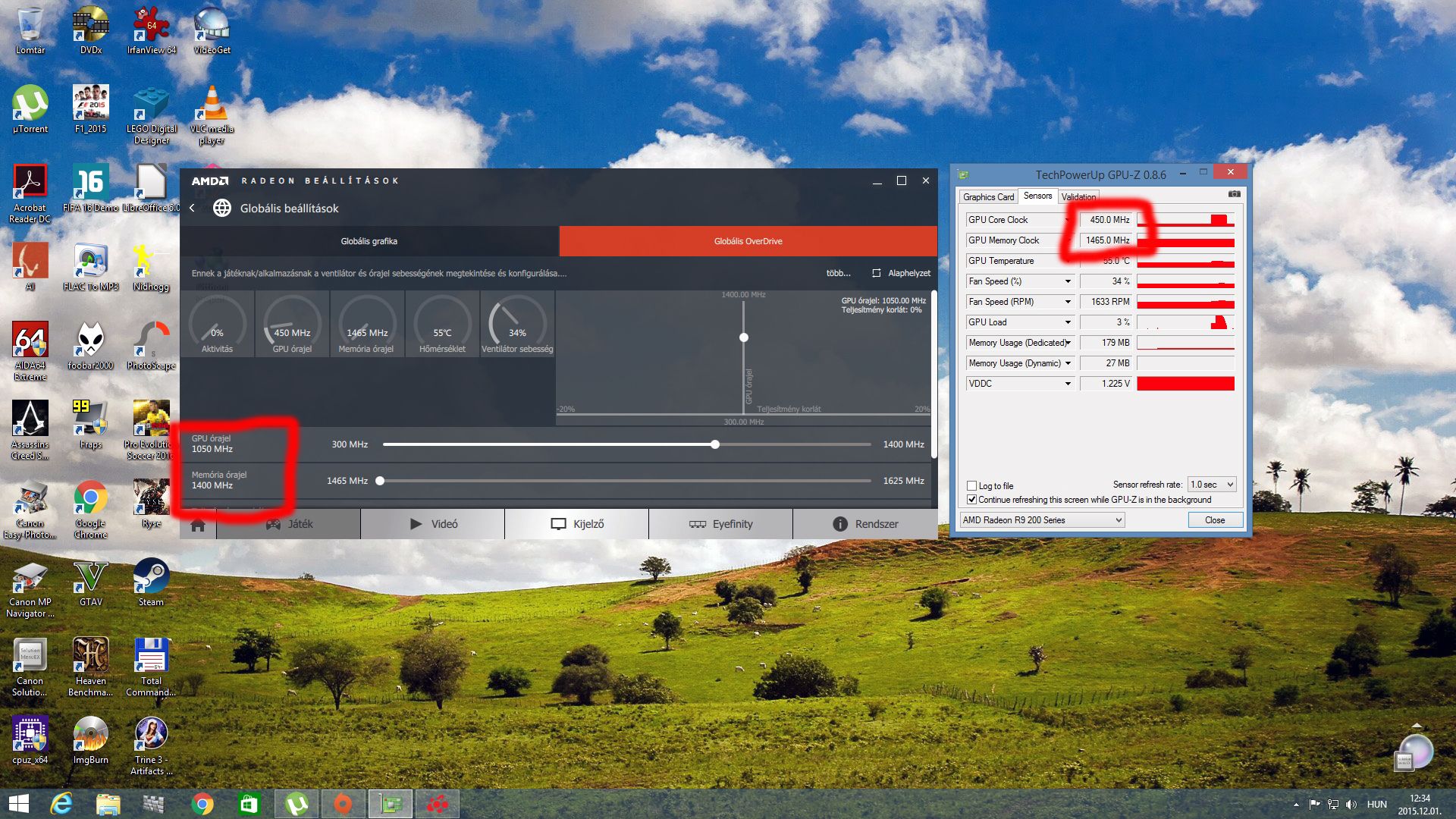
Task: Launch Fraps desktop shortcut
Action: [90, 425]
